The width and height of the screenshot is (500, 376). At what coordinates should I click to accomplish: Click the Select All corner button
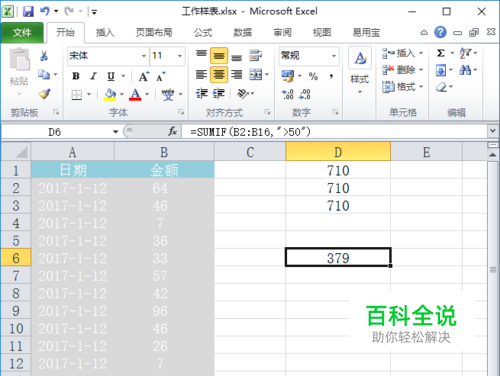[x=16, y=152]
